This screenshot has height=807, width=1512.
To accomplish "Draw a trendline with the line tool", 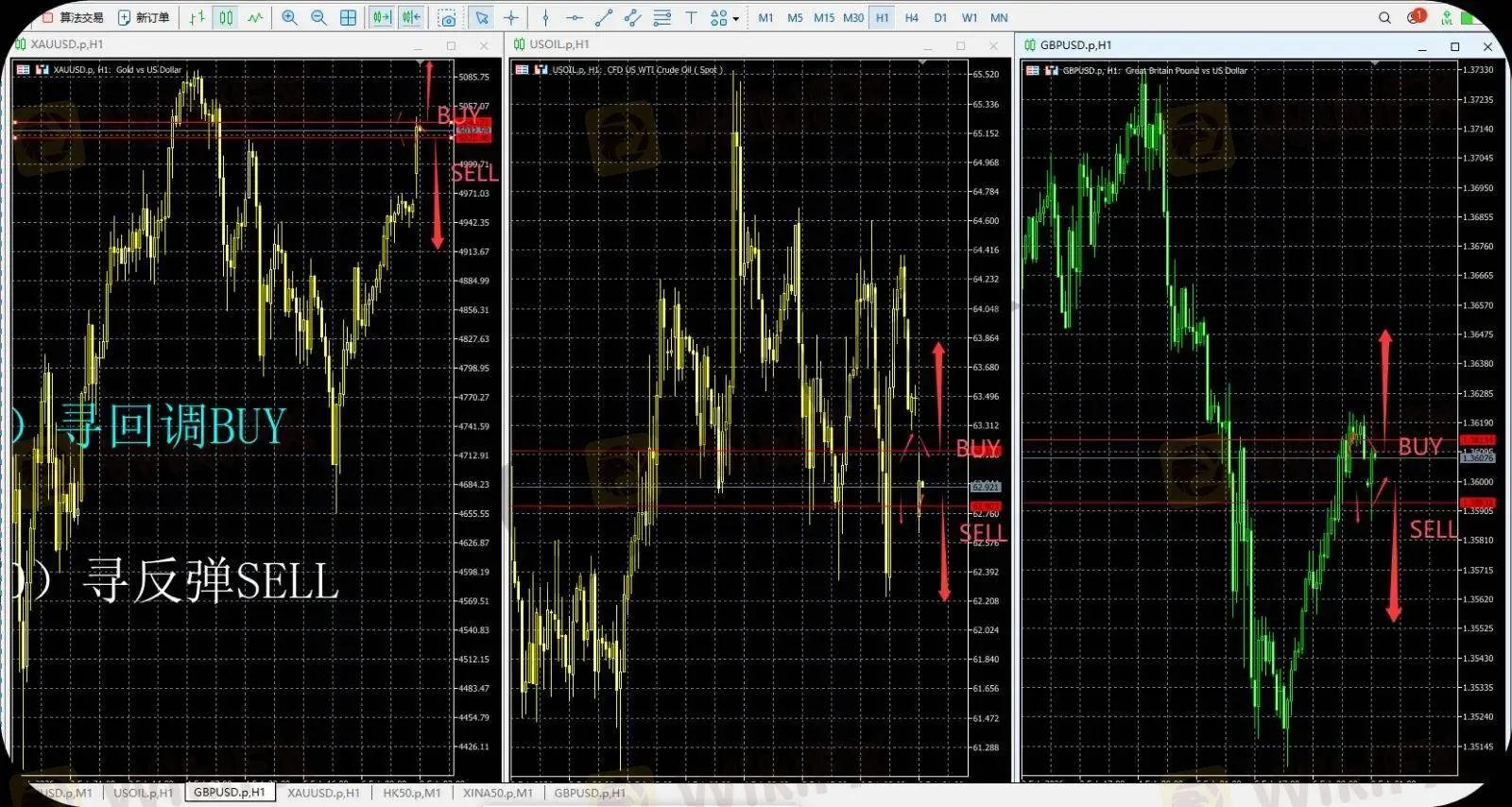I will coord(604,18).
